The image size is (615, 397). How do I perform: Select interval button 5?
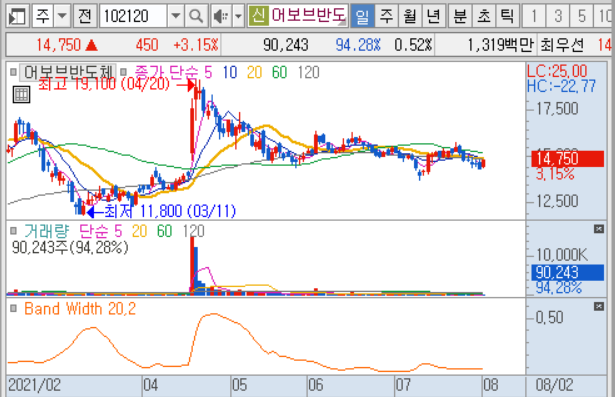pyautogui.click(x=582, y=16)
